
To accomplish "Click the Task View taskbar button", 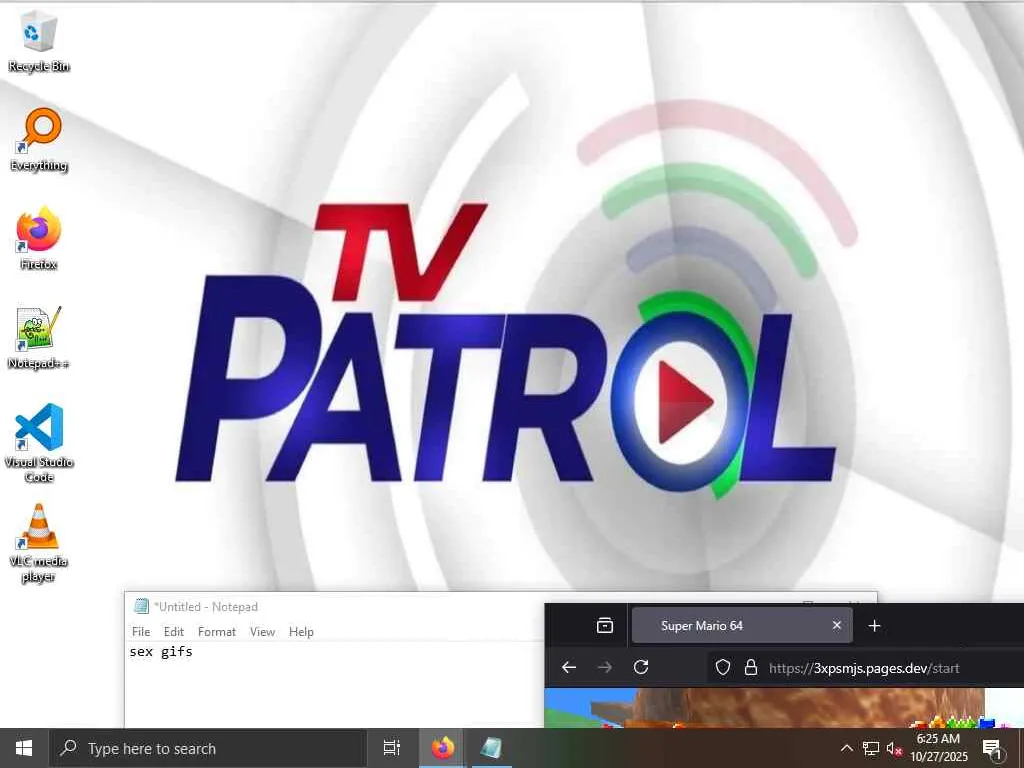I will click(x=391, y=748).
